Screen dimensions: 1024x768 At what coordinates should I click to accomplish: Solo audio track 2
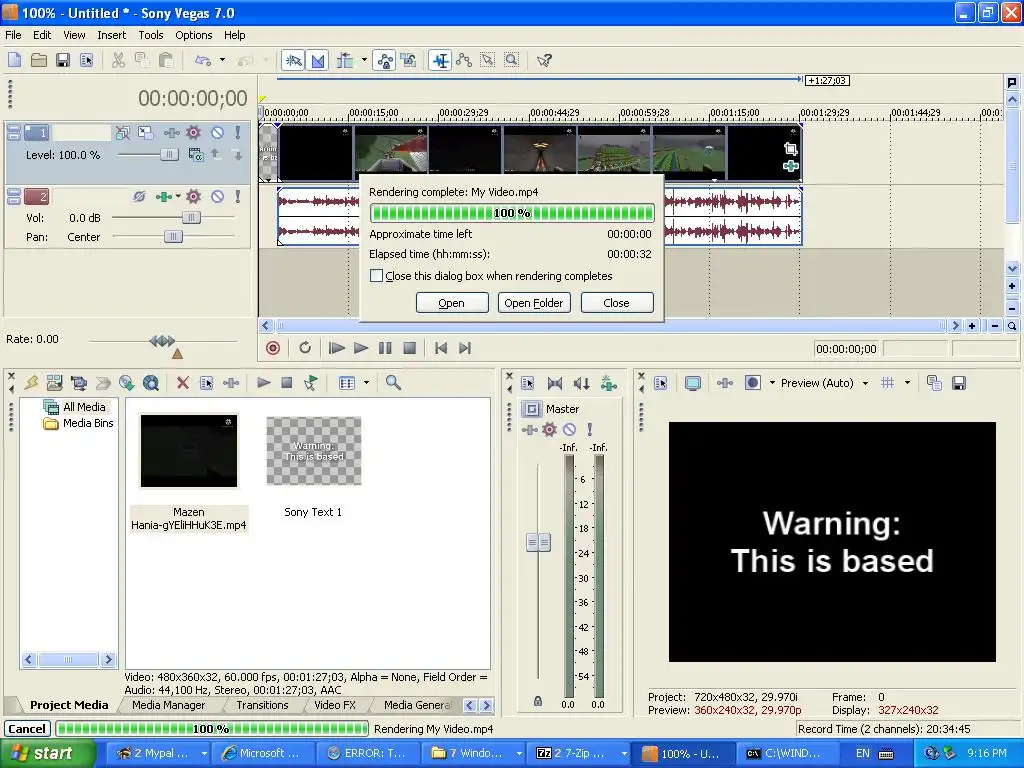[x=238, y=196]
